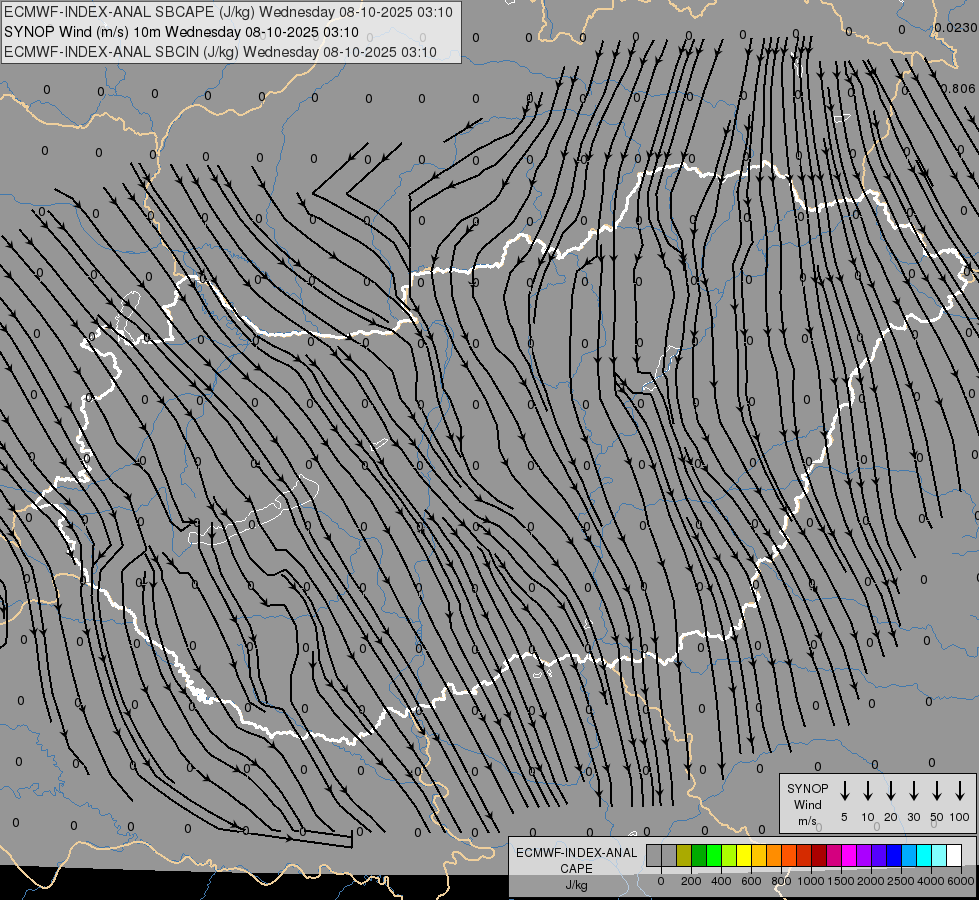The height and width of the screenshot is (900, 979).
Task: Click the 100 m/s wind arrow in legend
Action: click(x=960, y=791)
